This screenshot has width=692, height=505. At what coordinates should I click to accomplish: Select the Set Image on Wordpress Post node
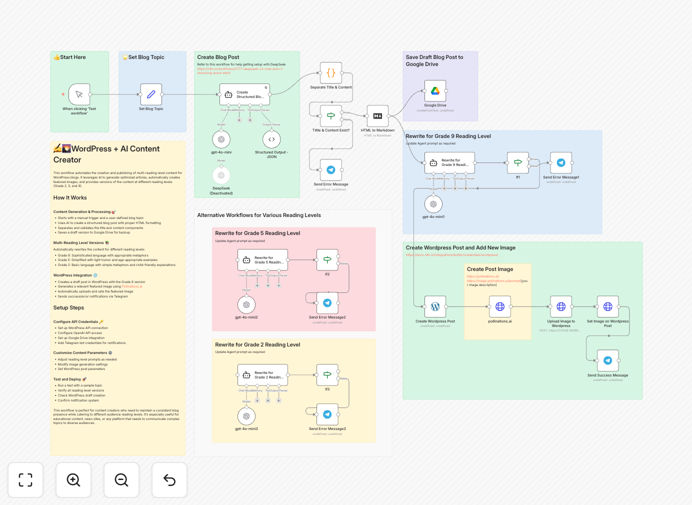coord(608,306)
